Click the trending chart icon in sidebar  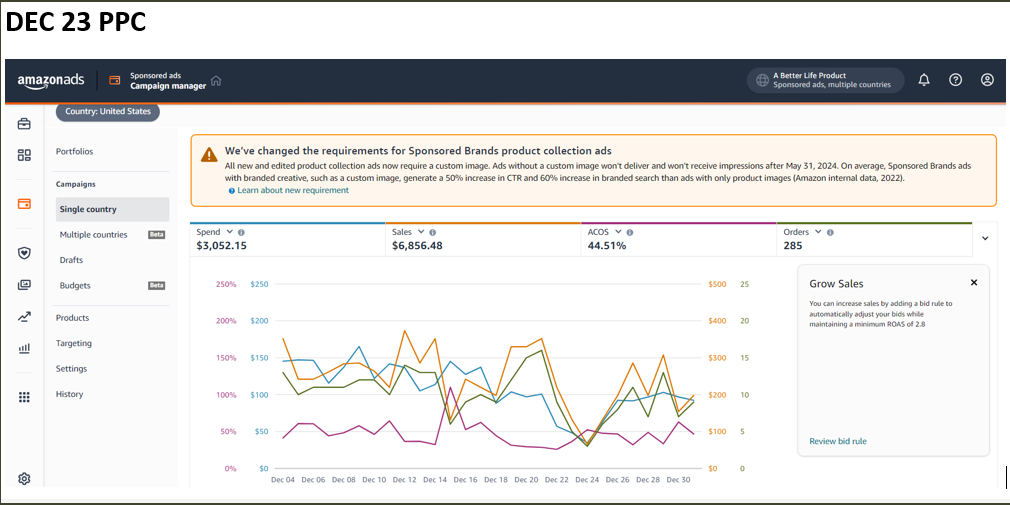pos(24,317)
